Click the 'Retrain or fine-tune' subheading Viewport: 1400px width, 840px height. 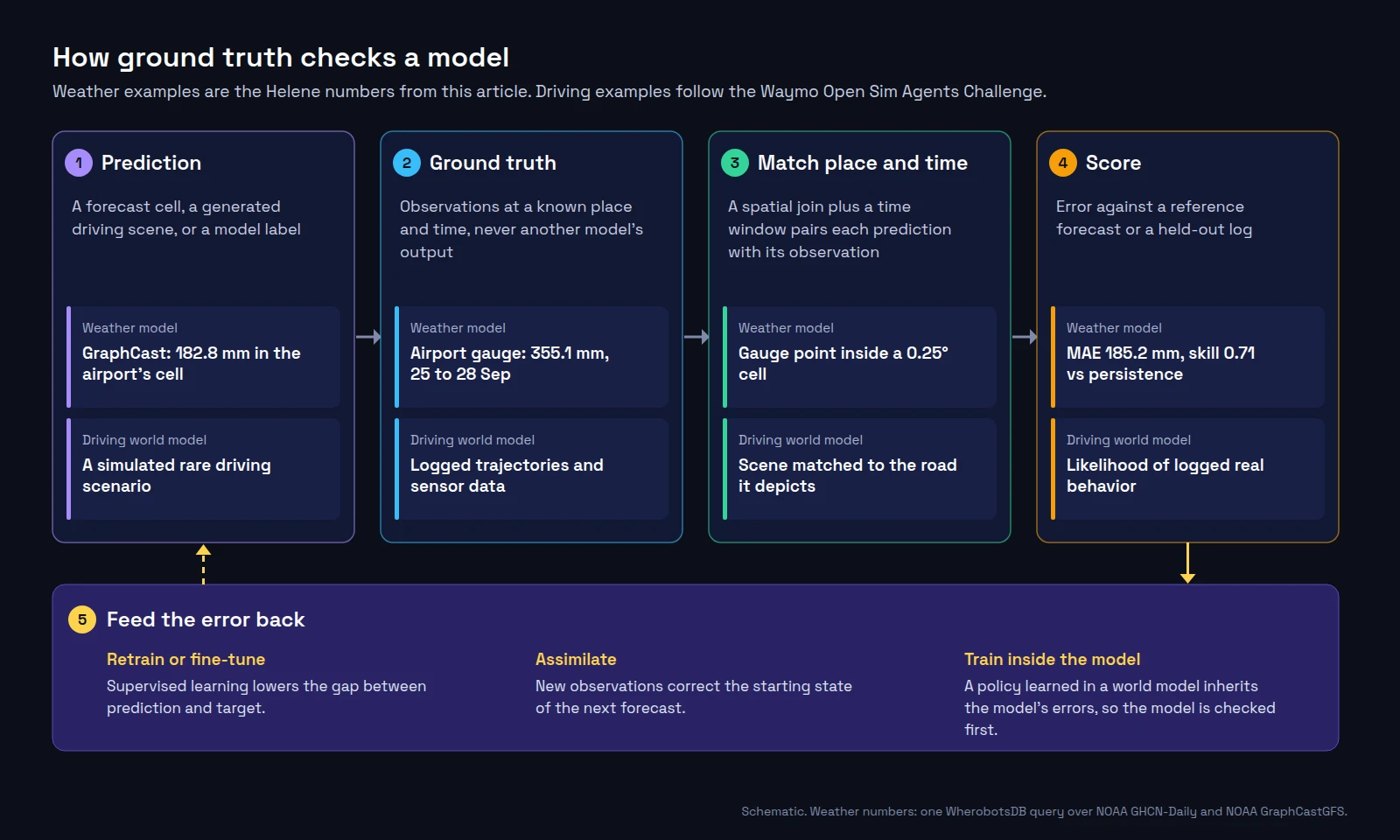(185, 659)
